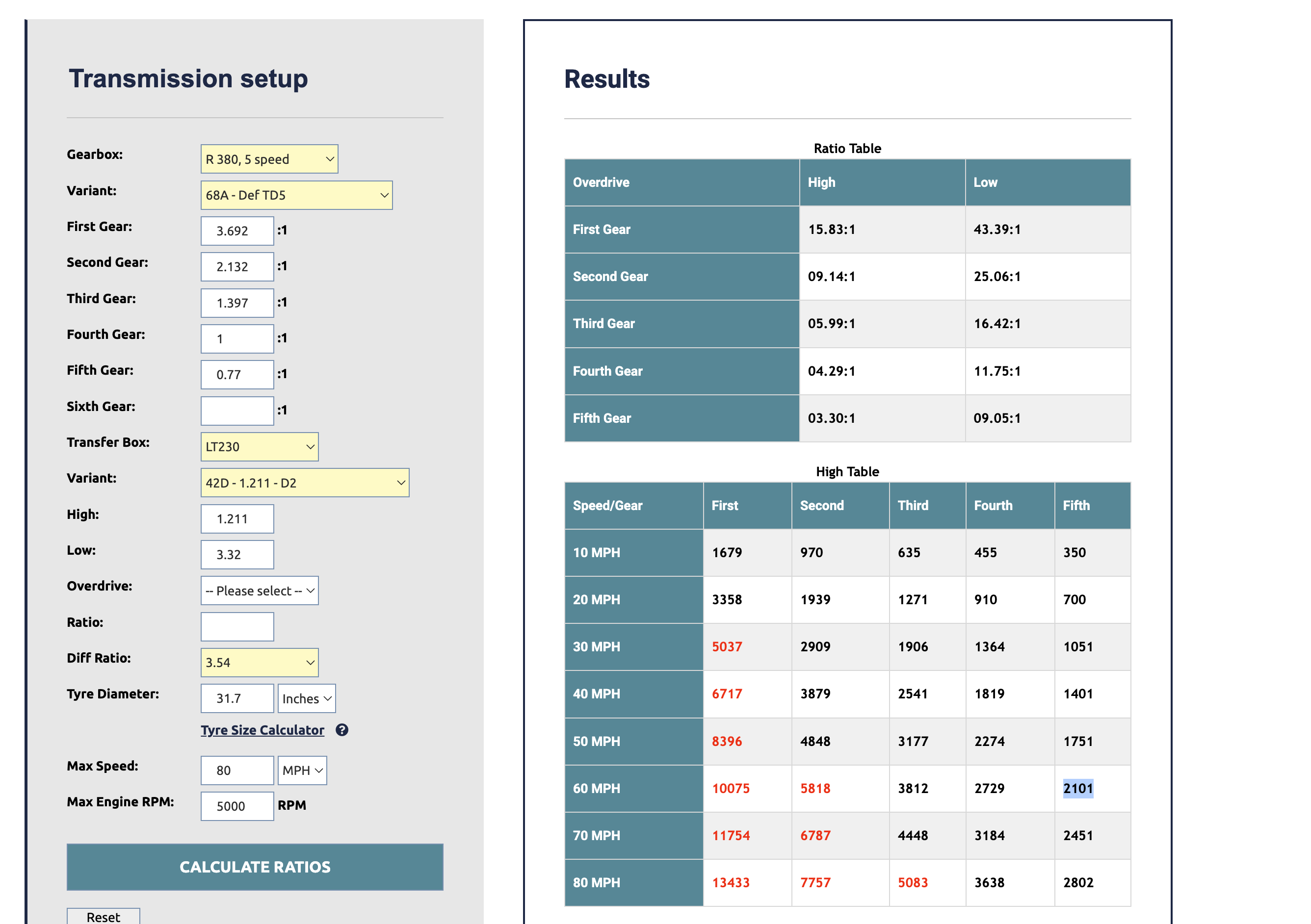Click the Transfer Box Low 3.32 field
1311x924 pixels.
click(x=237, y=555)
